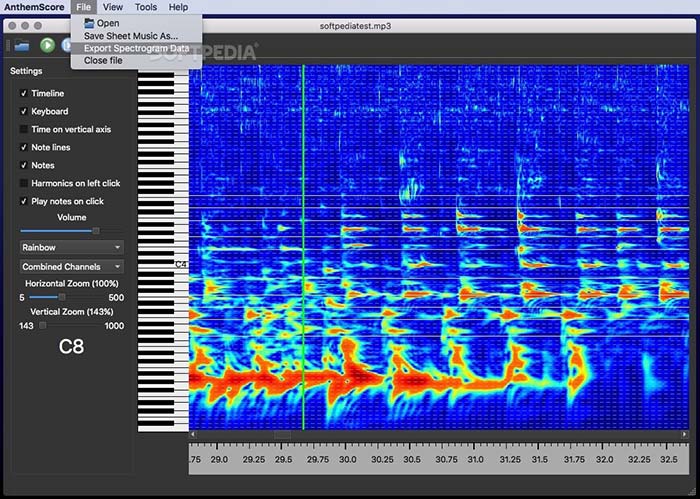Viewport: 700px width, 499px height.
Task: Click the Horizontal Zoom slider handle
Action: pos(62,297)
